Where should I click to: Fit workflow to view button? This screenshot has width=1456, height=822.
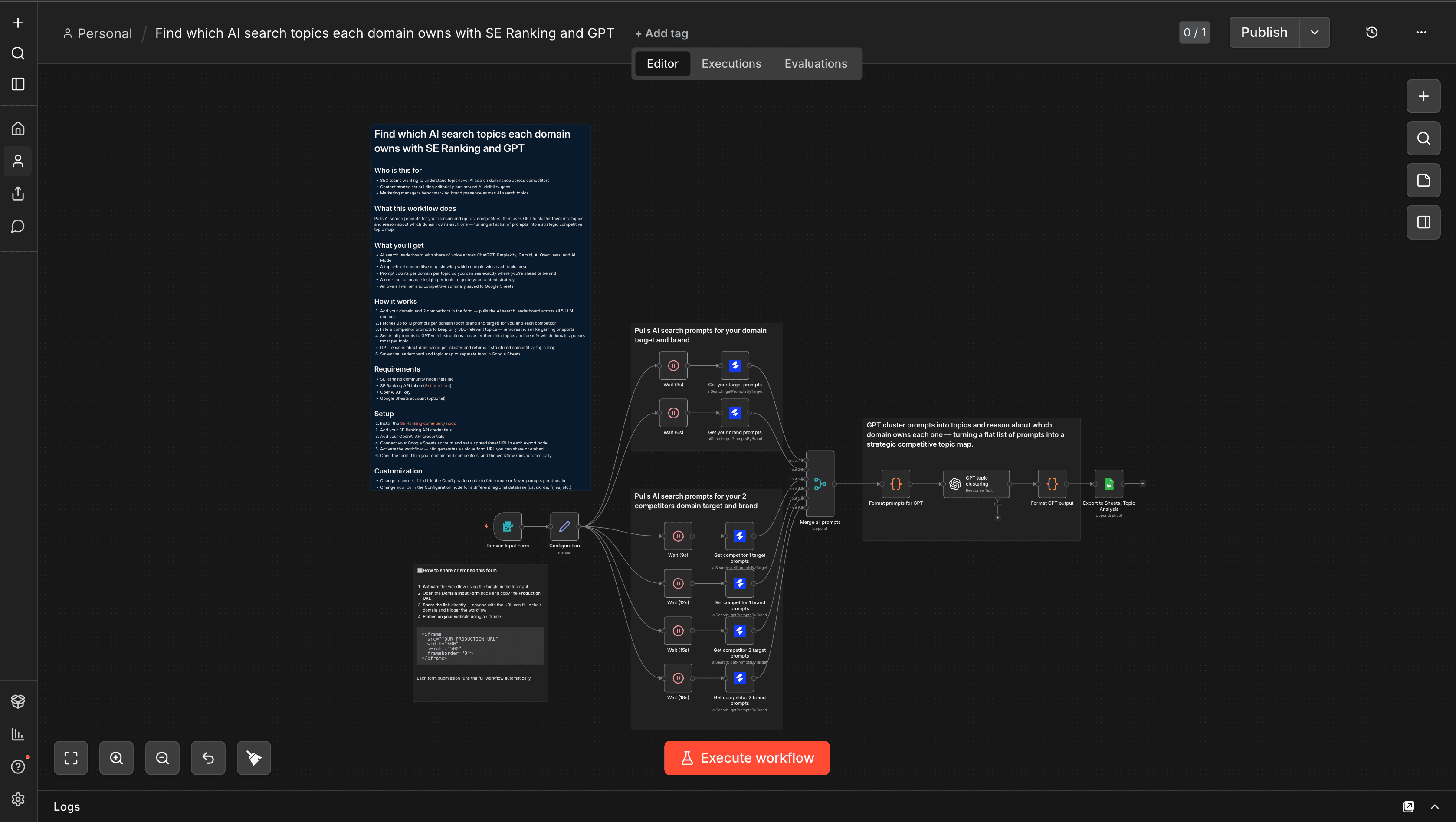[x=71, y=758]
